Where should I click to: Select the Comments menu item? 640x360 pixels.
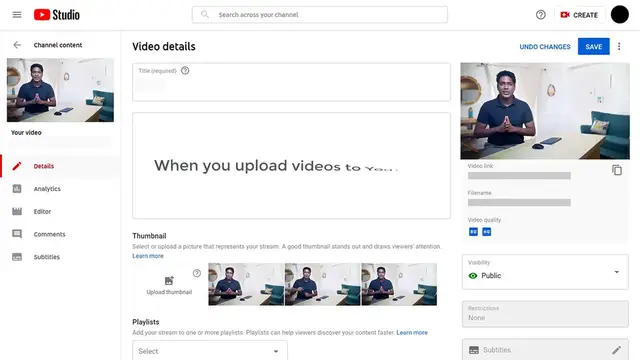click(60, 234)
